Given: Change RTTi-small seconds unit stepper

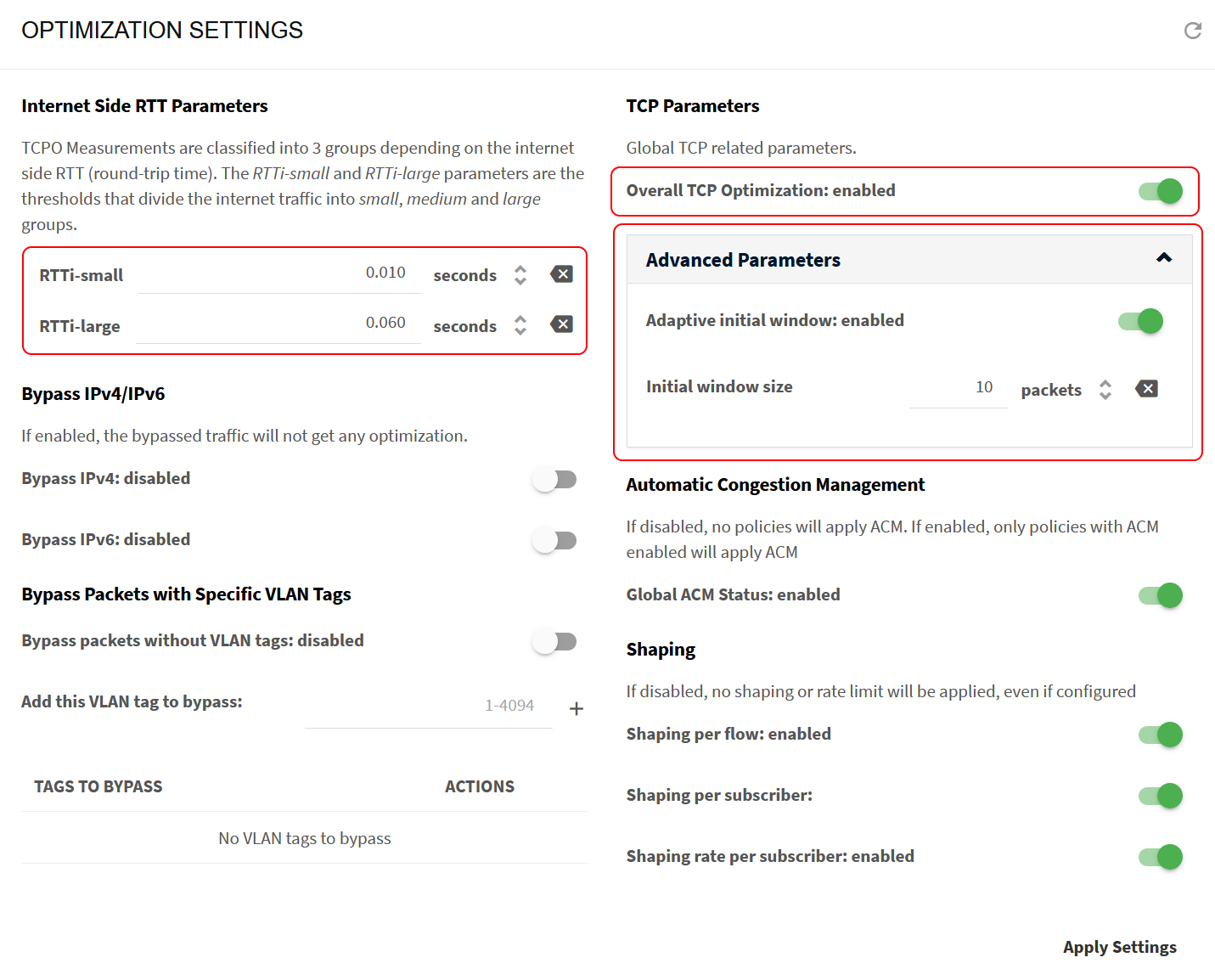Looking at the screenshot, I should [x=520, y=275].
